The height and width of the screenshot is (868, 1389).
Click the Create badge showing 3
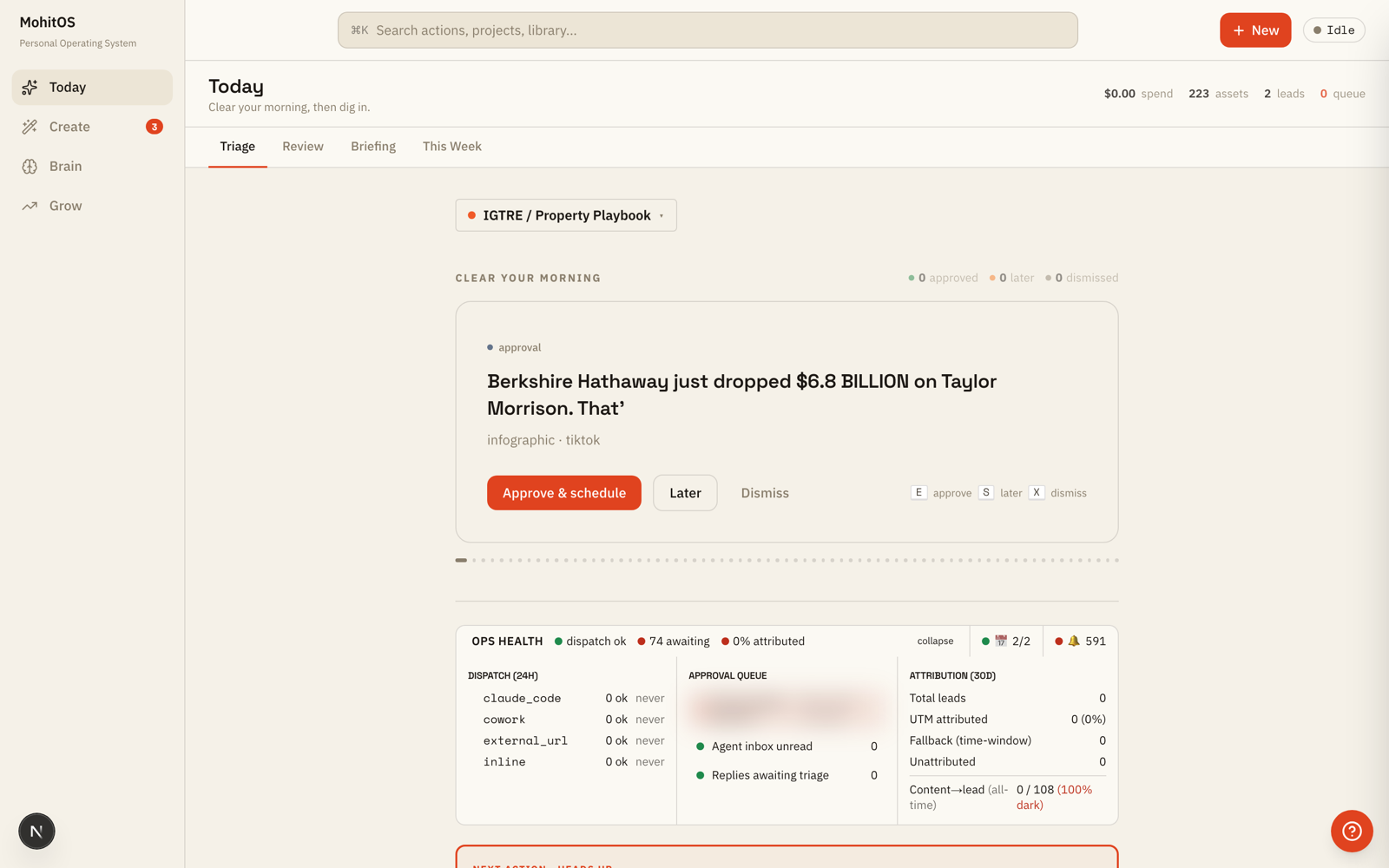click(x=155, y=127)
